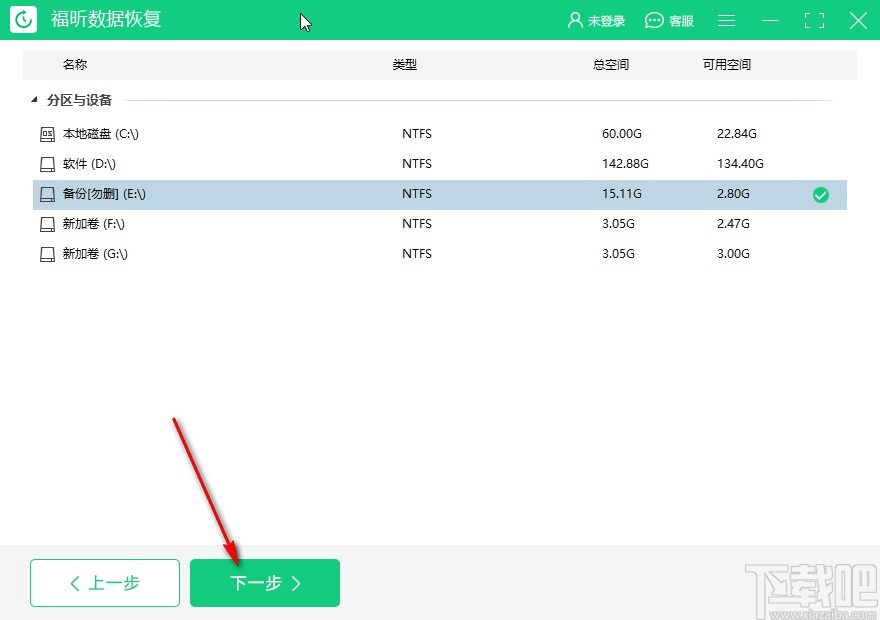Sort by 类型 column header
The width and height of the screenshot is (880, 620).
coord(405,65)
